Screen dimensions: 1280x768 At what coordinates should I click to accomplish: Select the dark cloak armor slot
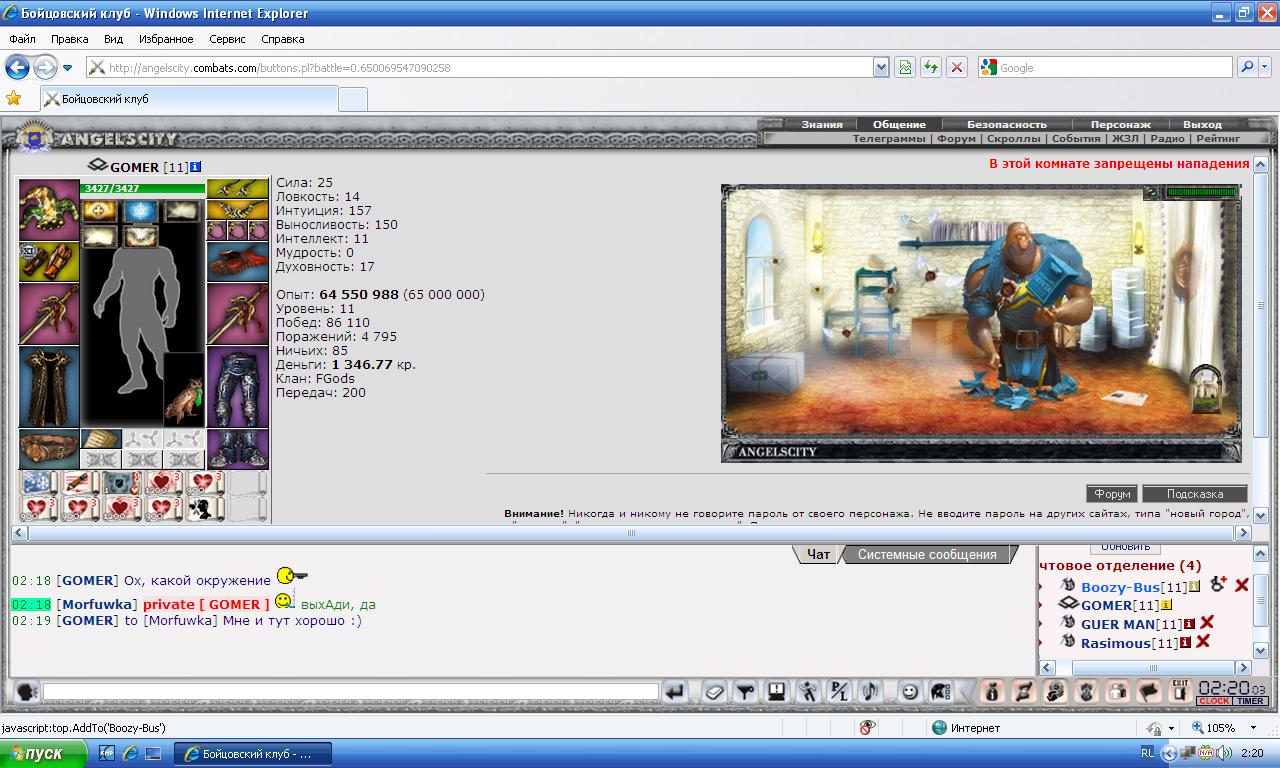(49, 387)
